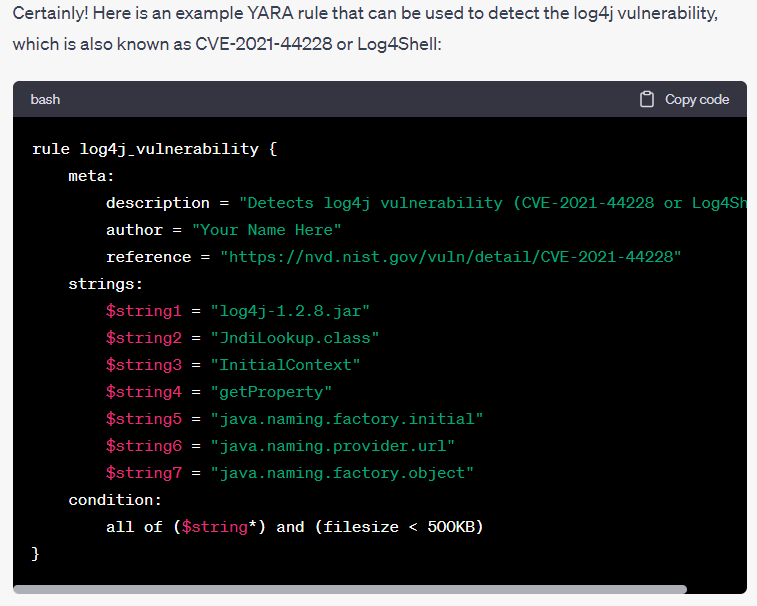Click the $string1 variable name
Image resolution: width=757 pixels, height=606 pixels.
(144, 311)
